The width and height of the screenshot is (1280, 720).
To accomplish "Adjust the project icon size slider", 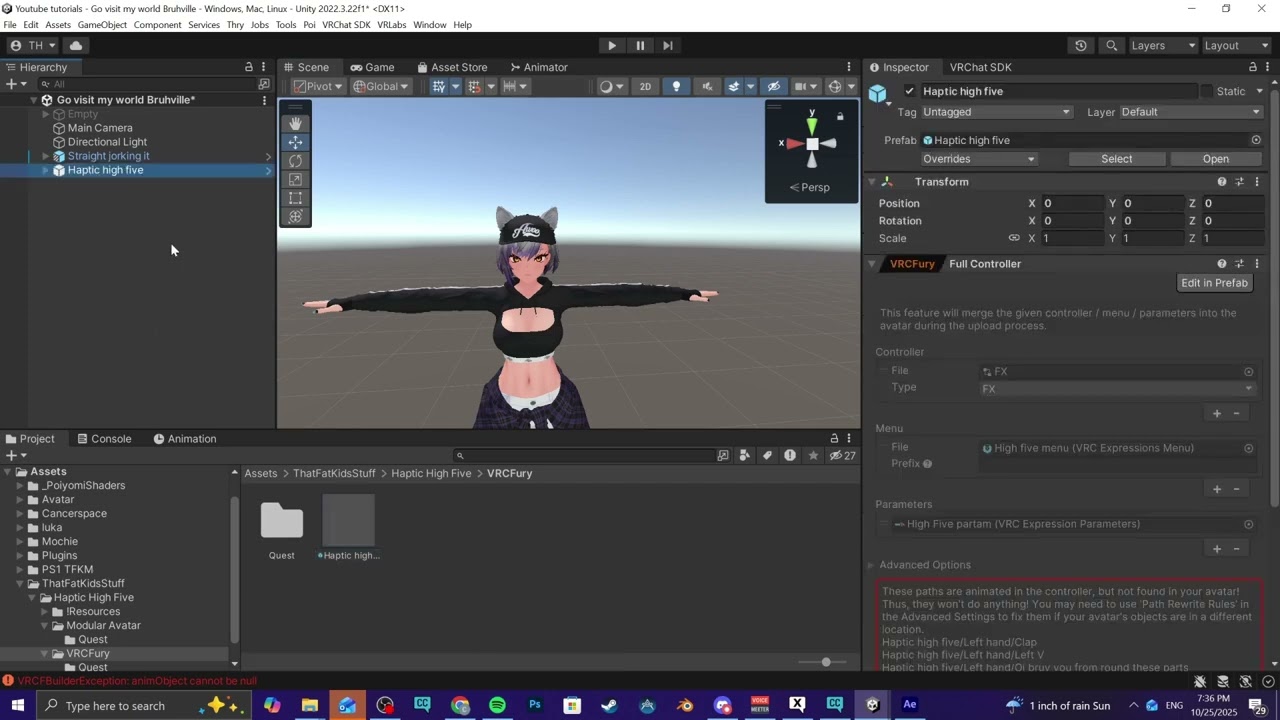I will coord(826,662).
